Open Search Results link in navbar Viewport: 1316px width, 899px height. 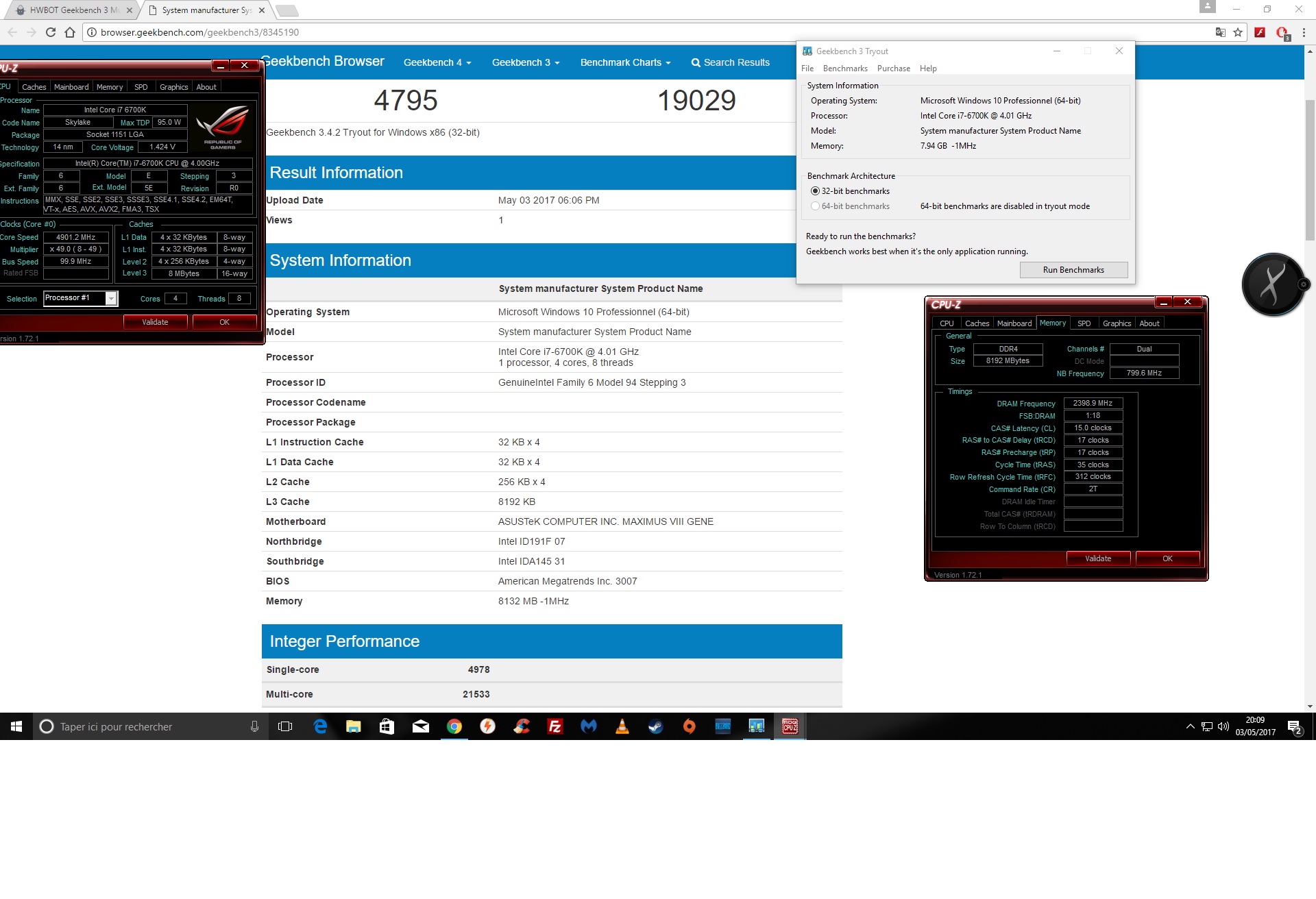click(730, 62)
